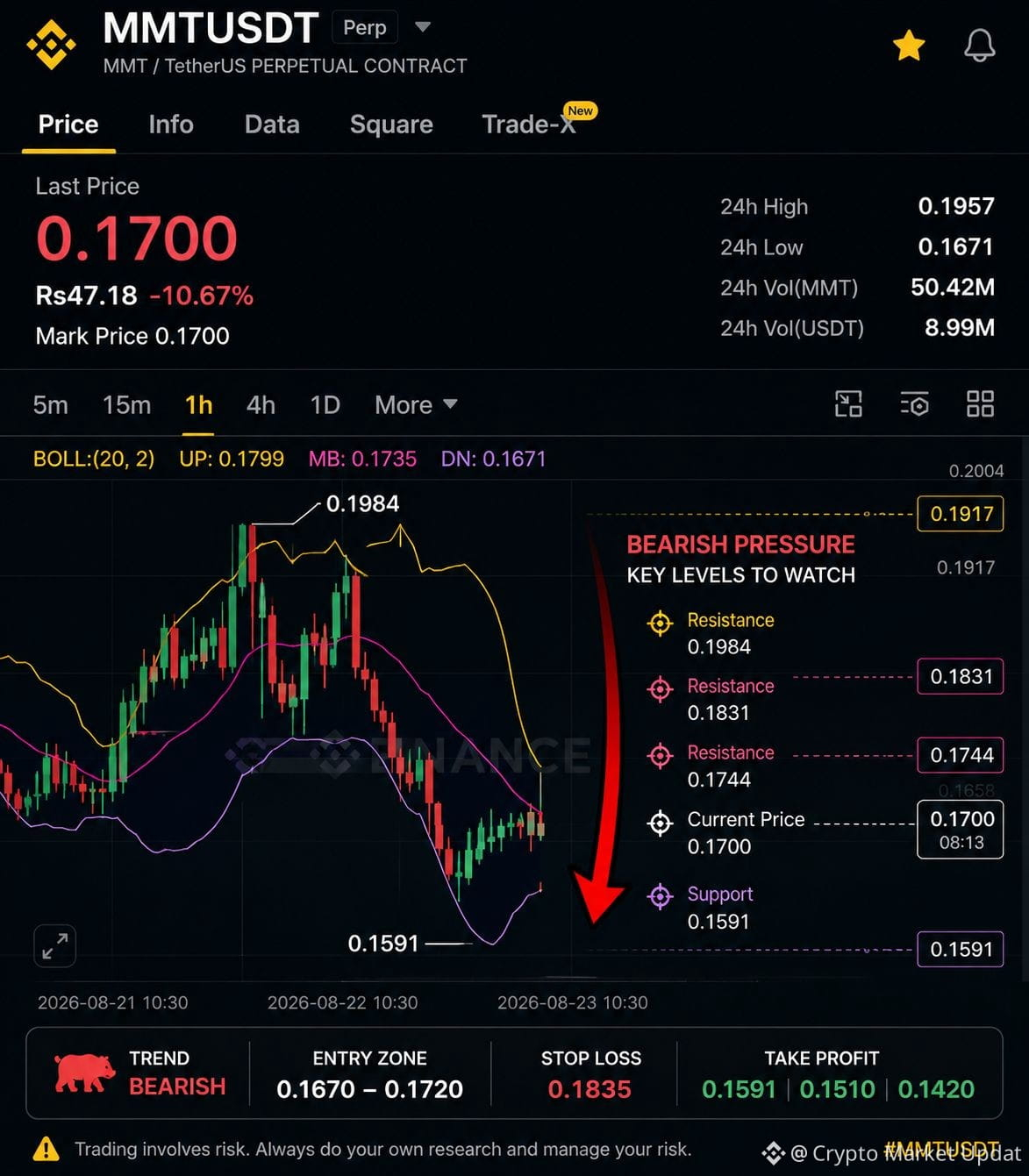Click Take Profit target 0.1591
Viewport: 1029px width, 1176px height.
739,1089
